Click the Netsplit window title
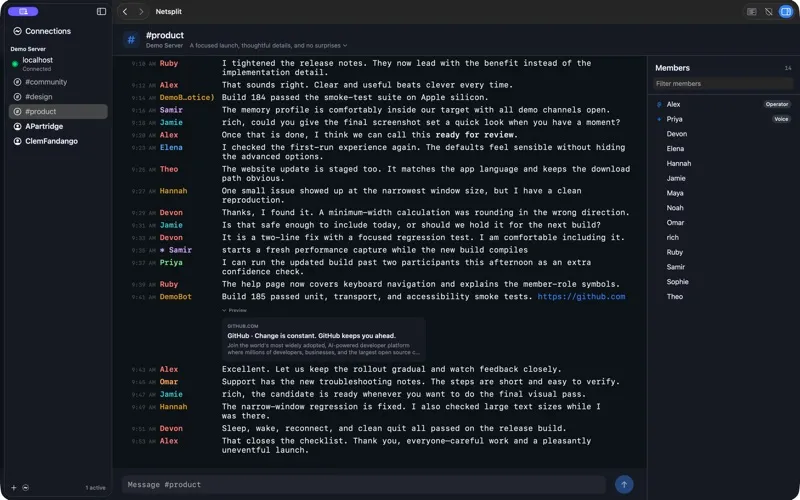 point(168,12)
